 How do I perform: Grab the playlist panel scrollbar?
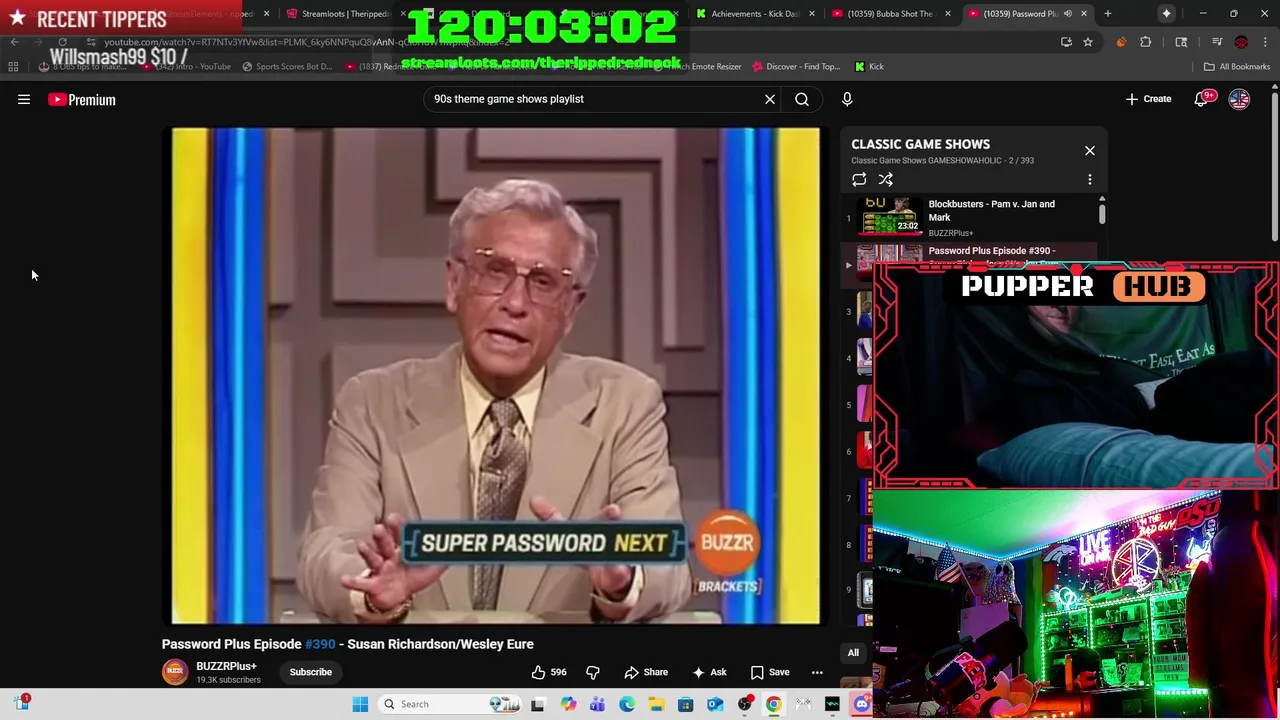[x=1102, y=213]
